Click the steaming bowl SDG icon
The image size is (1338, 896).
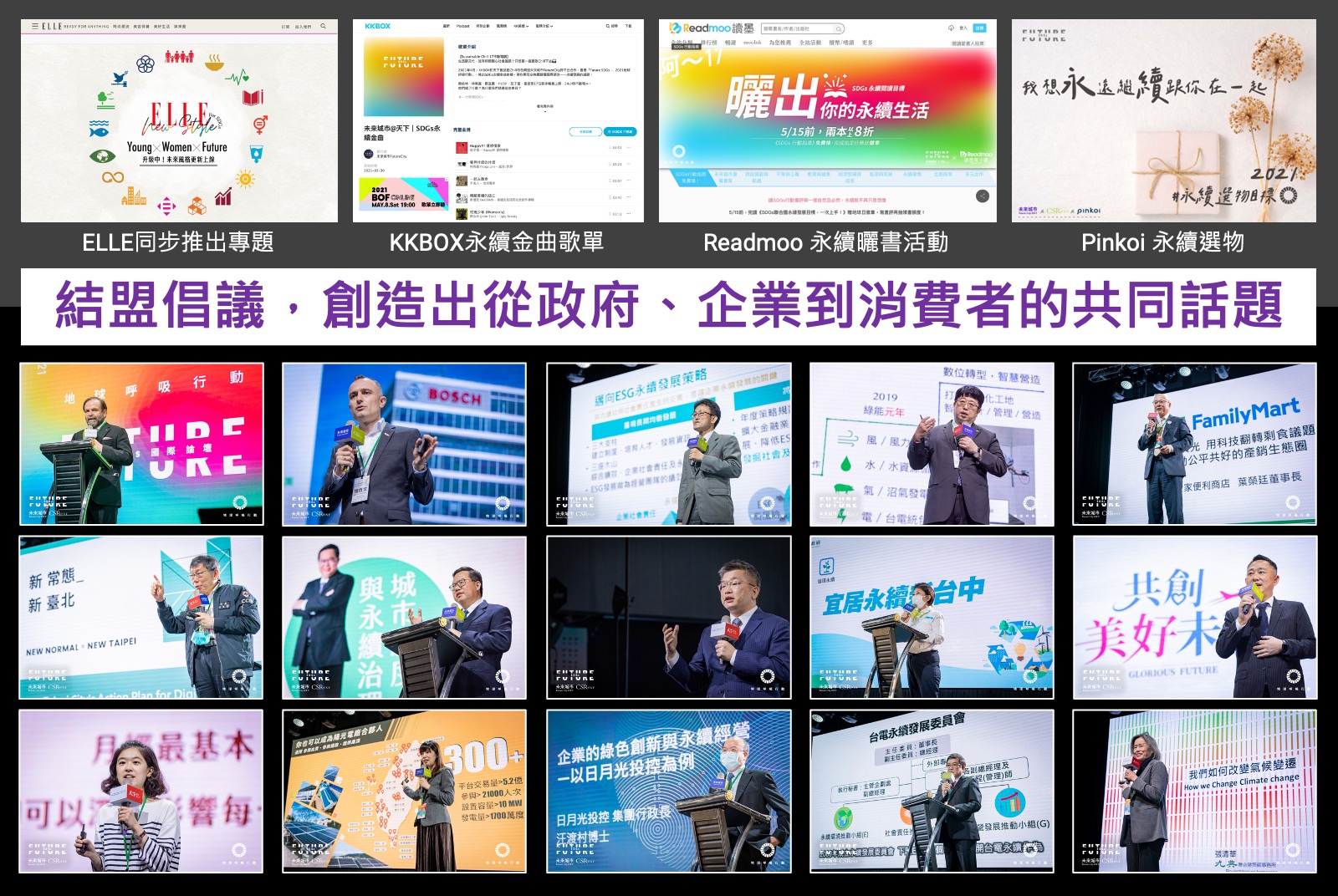(215, 62)
